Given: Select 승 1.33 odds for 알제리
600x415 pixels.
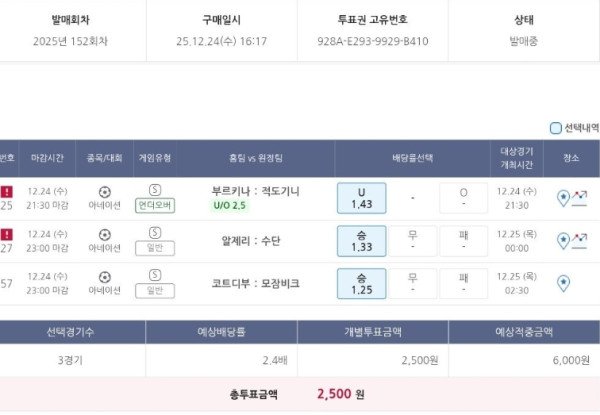Looking at the screenshot, I should pyautogui.click(x=361, y=240).
